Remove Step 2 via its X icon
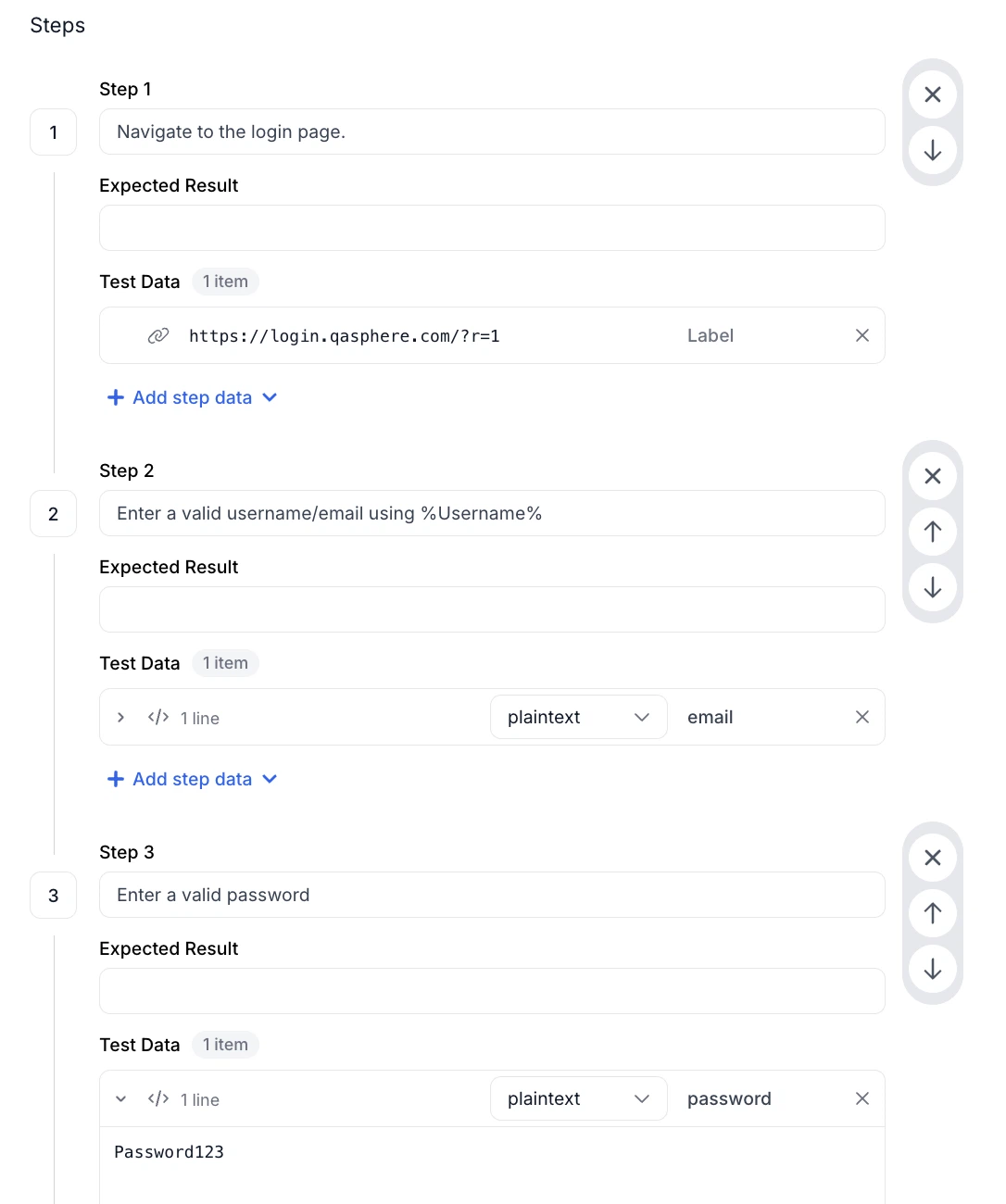 (x=933, y=476)
